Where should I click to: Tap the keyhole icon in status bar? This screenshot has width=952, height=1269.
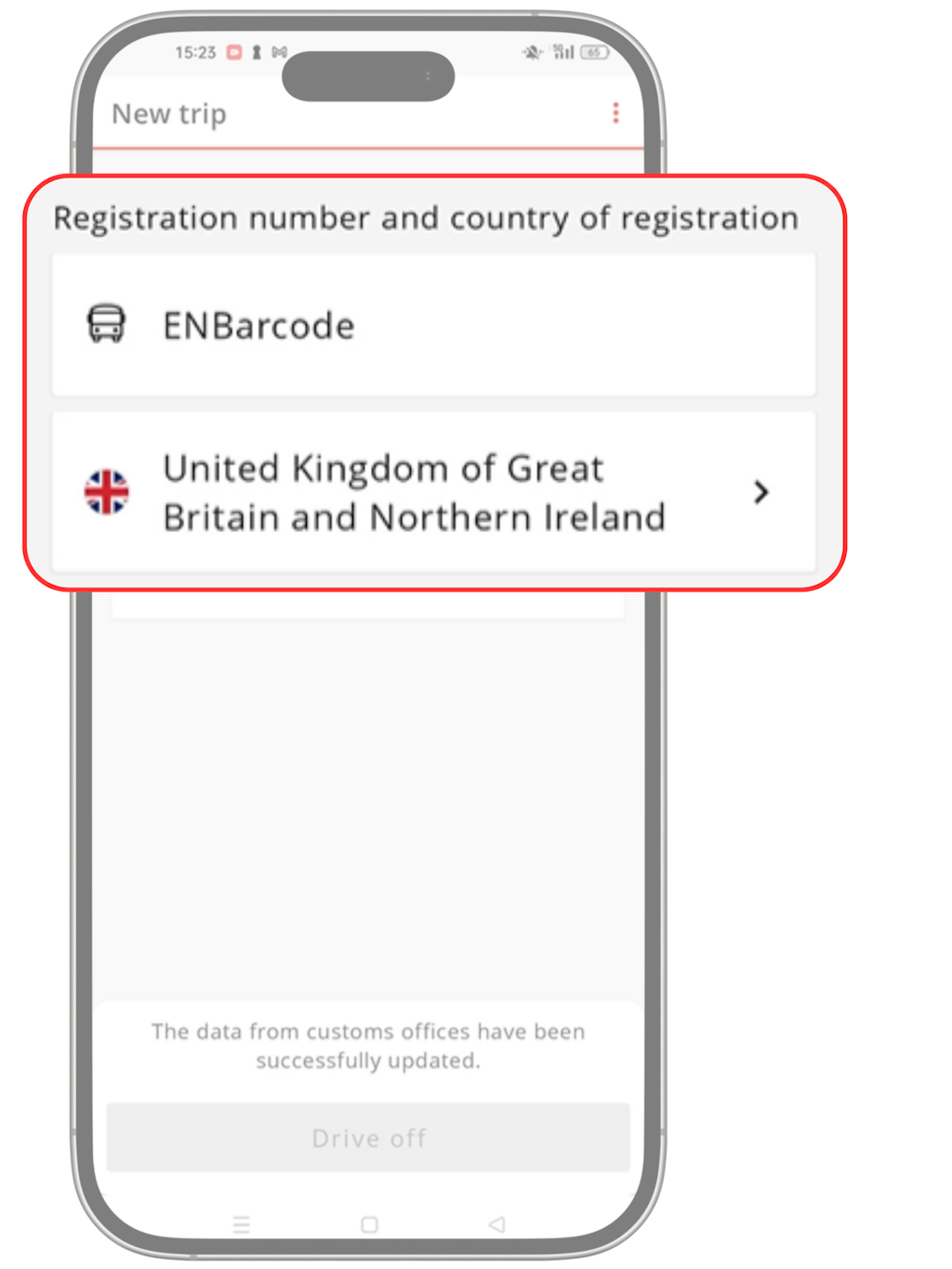pos(257,52)
